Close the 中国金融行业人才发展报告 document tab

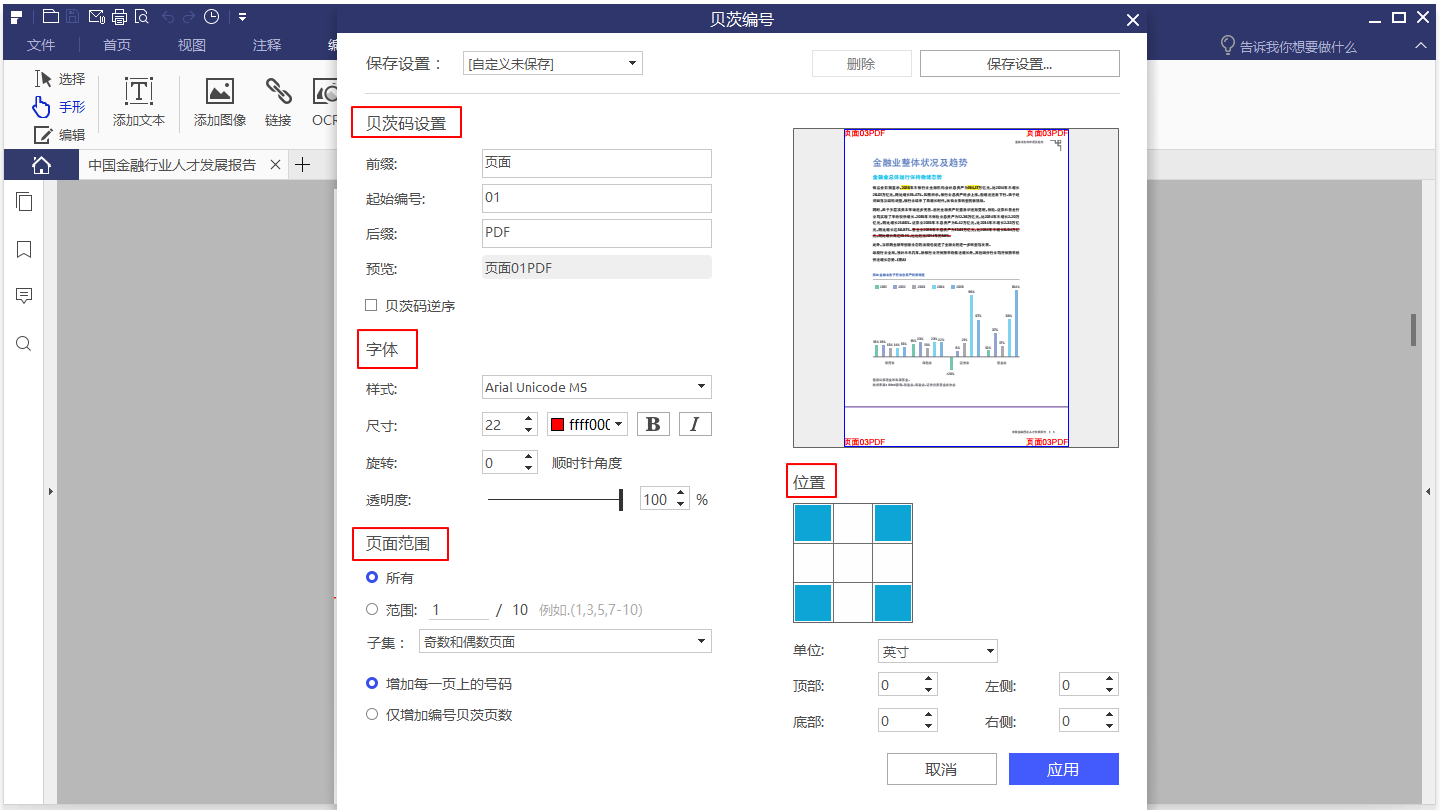[x=276, y=165]
